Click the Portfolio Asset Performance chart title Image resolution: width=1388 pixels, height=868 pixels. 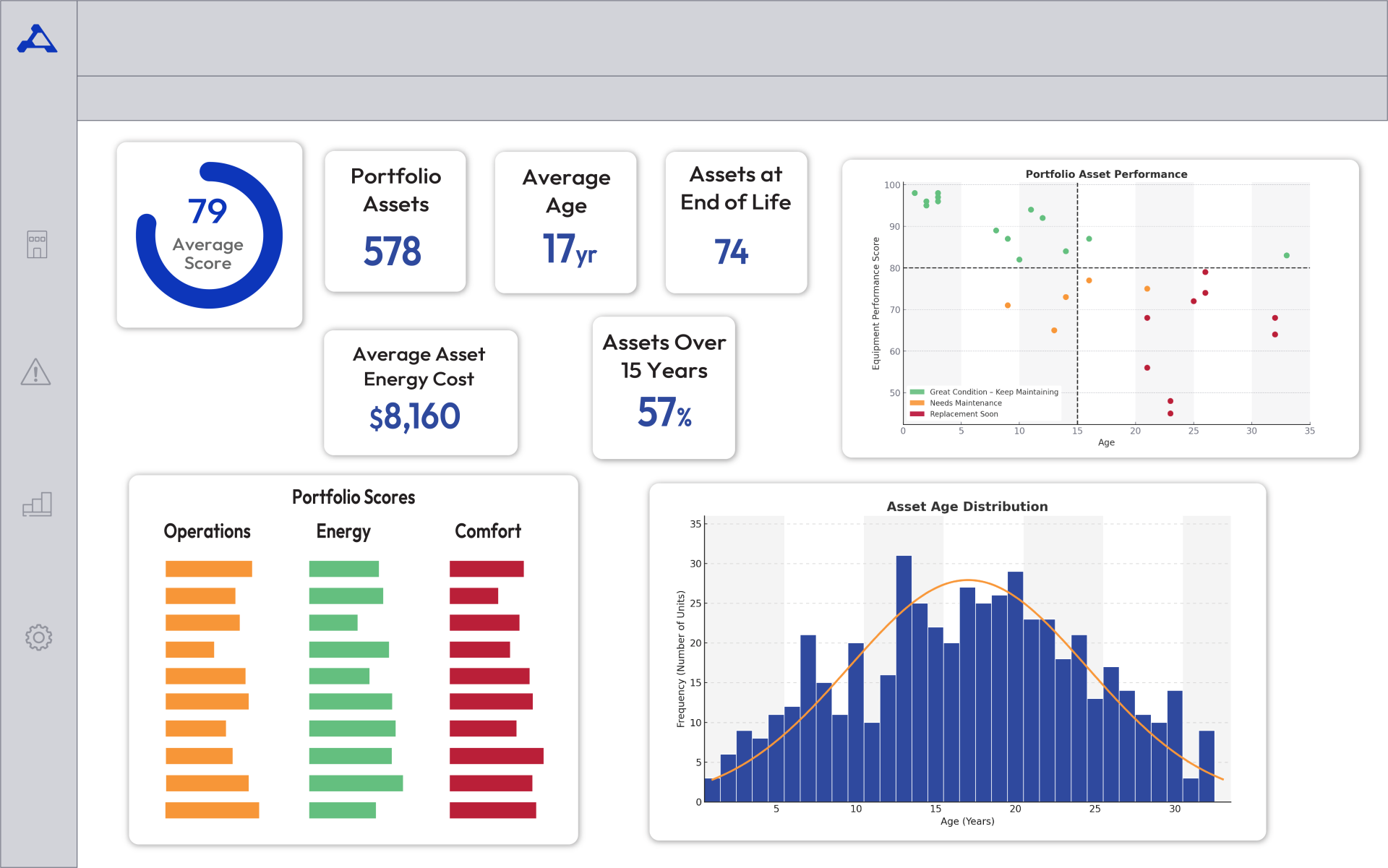click(x=1106, y=174)
